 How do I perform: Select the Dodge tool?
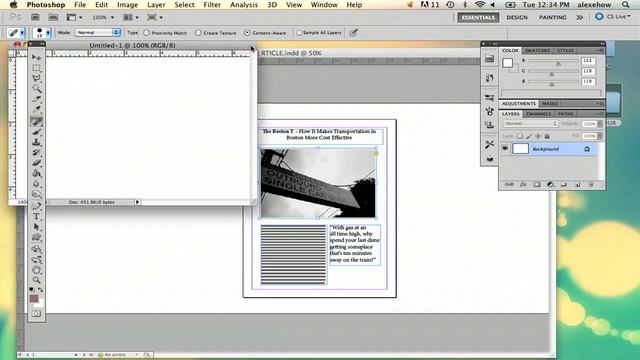pyautogui.click(x=36, y=194)
